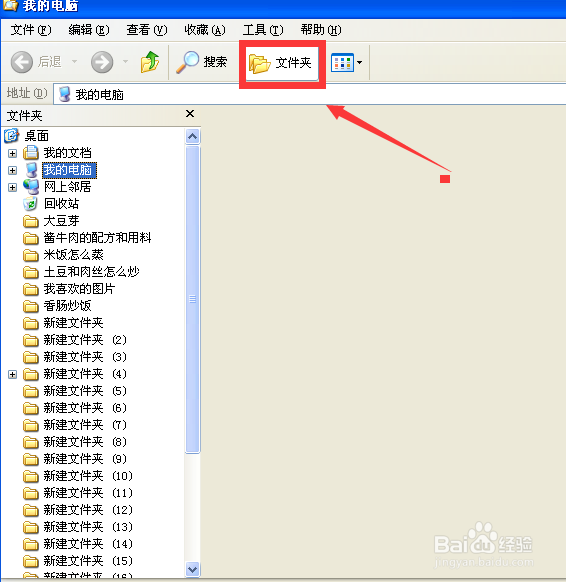Open the 工具(T) menu
Viewport: 566px width, 582px height.
(263, 30)
